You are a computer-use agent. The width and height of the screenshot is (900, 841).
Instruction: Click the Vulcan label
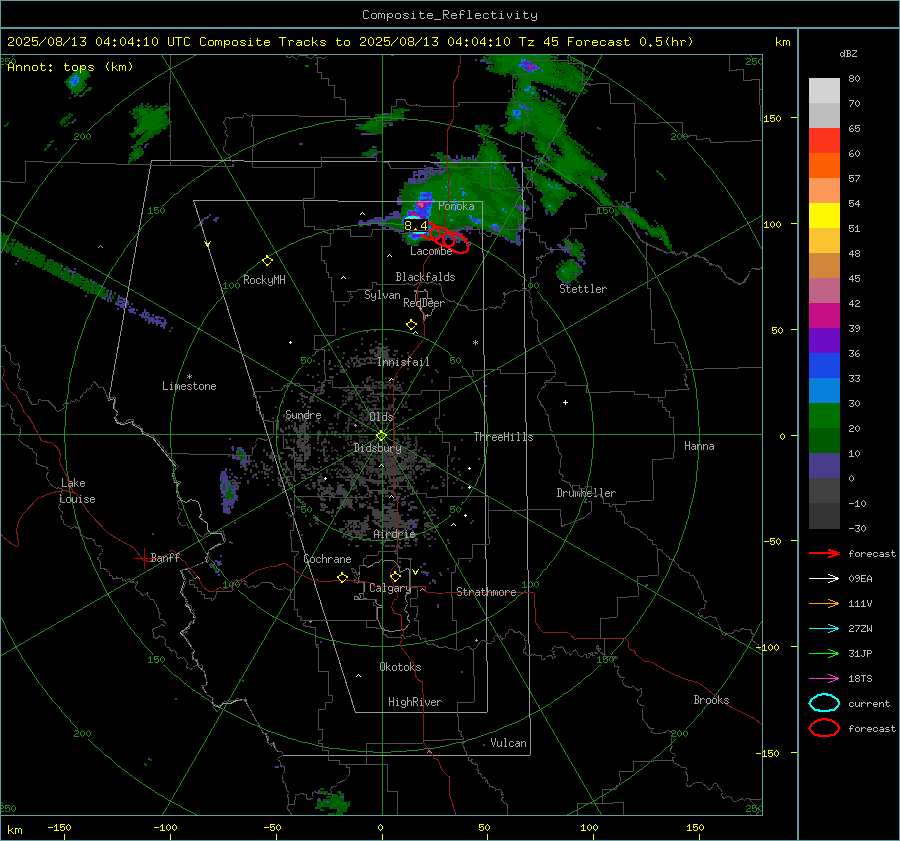(508, 743)
